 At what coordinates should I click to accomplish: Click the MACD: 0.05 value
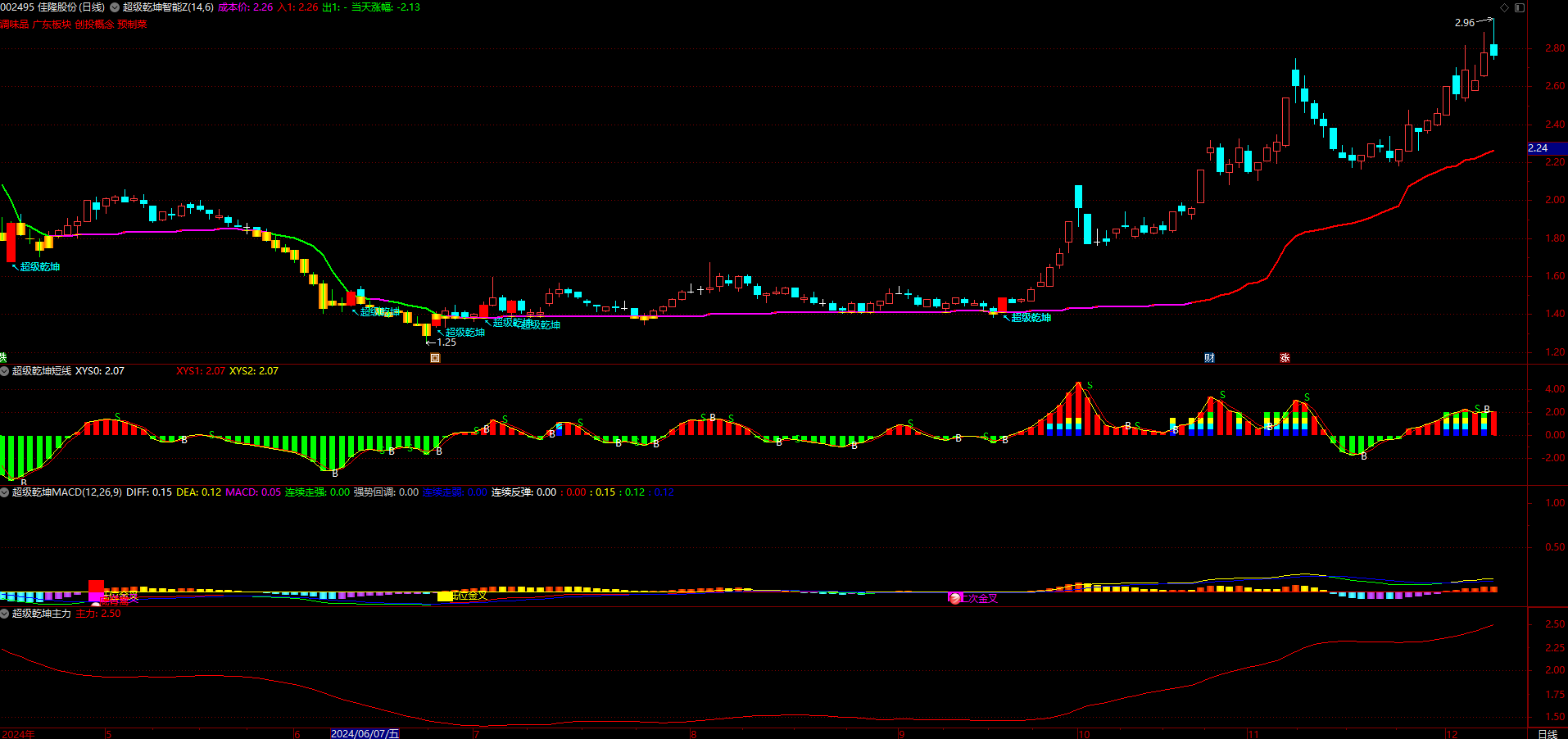click(x=253, y=492)
